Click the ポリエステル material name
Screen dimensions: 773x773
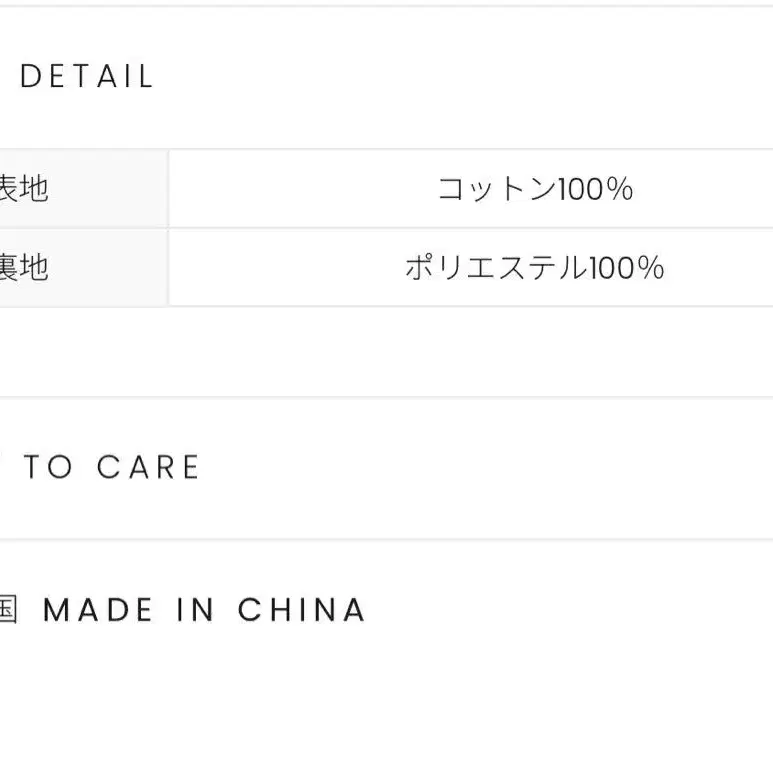tap(495, 267)
